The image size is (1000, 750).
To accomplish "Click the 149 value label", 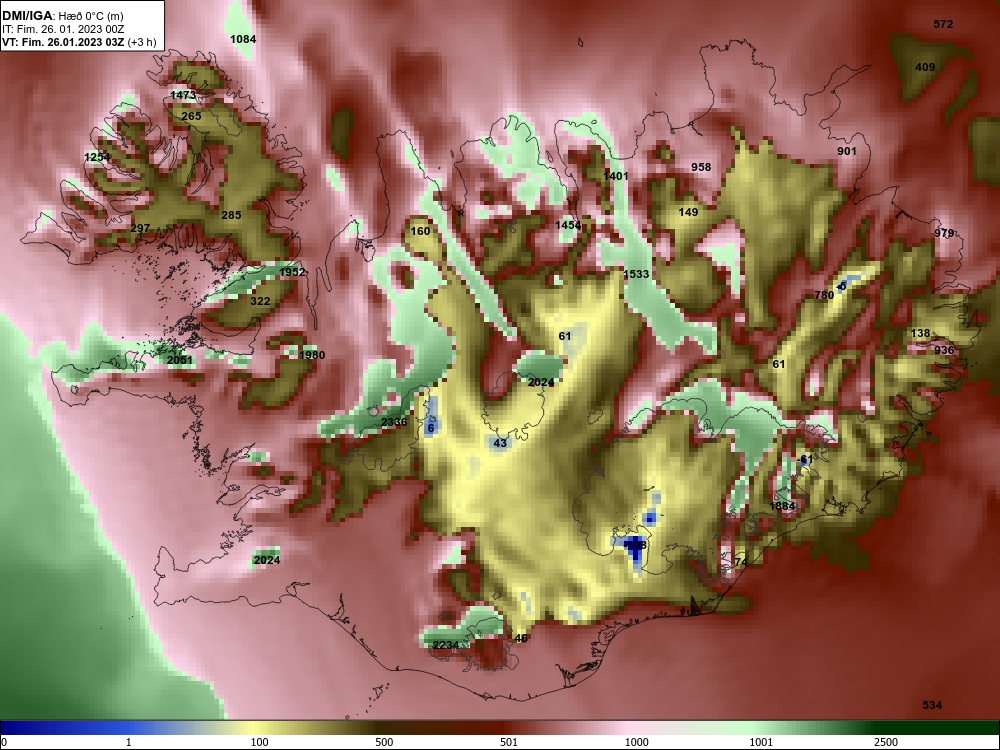I will pos(688,212).
